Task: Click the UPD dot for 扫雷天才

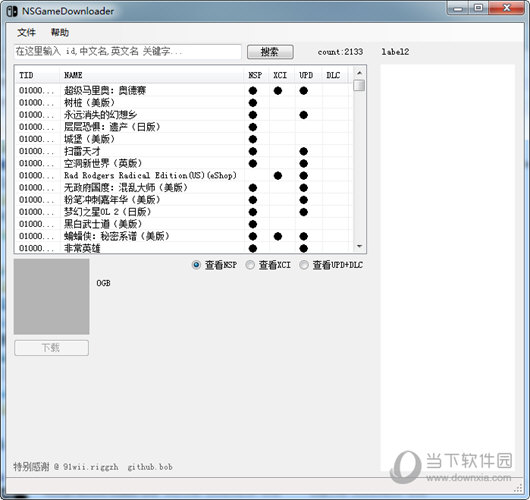Action: click(x=304, y=151)
